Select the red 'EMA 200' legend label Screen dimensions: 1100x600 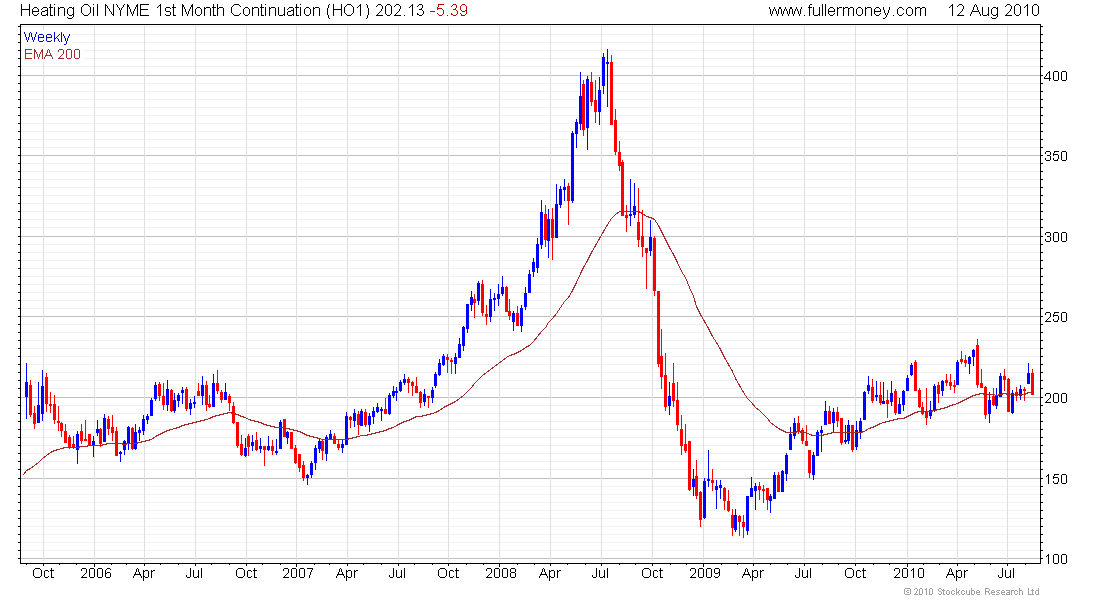(x=52, y=55)
